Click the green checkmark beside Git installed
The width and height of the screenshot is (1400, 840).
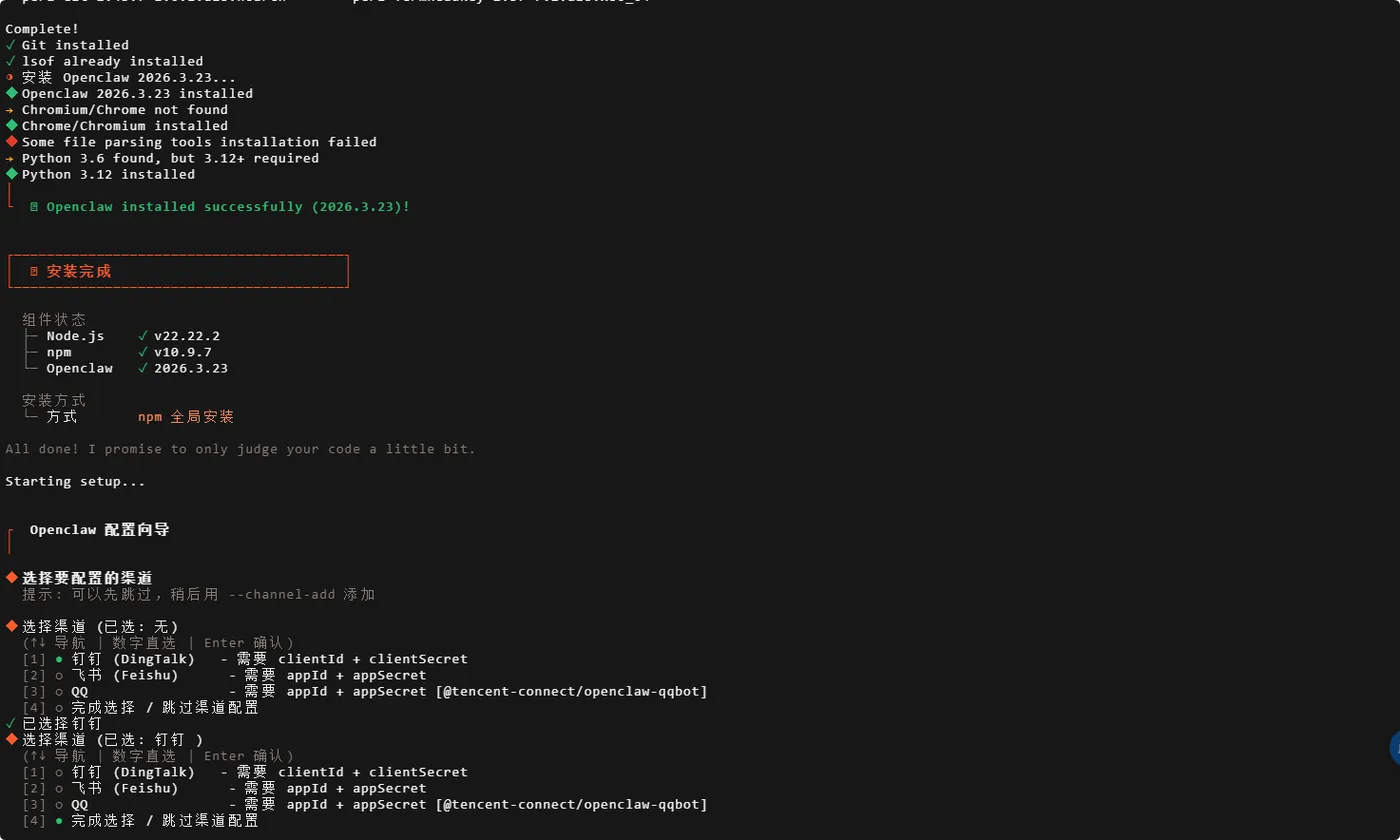point(10,45)
